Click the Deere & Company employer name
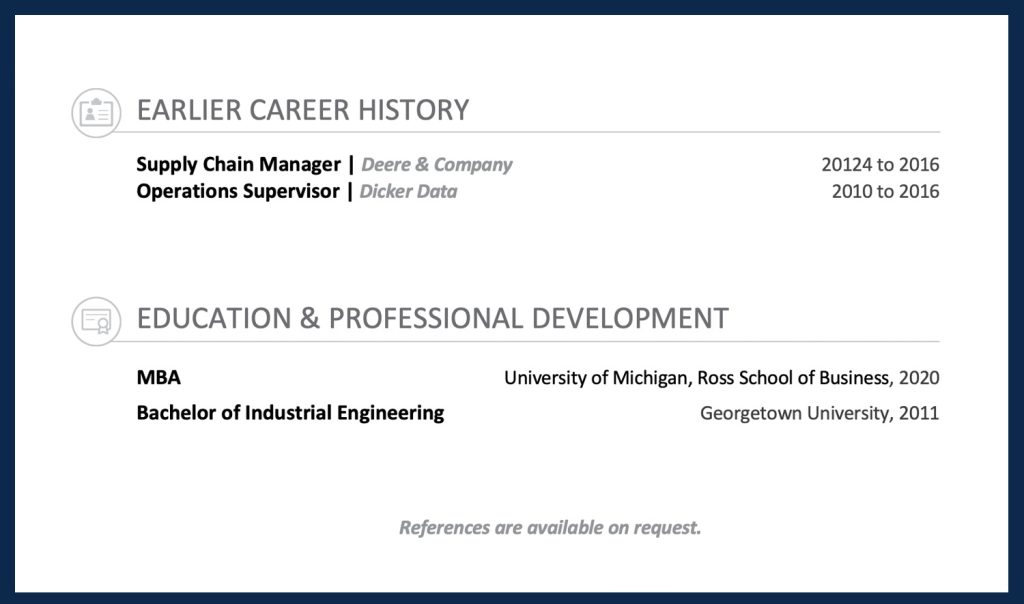This screenshot has height=604, width=1024. (436, 165)
